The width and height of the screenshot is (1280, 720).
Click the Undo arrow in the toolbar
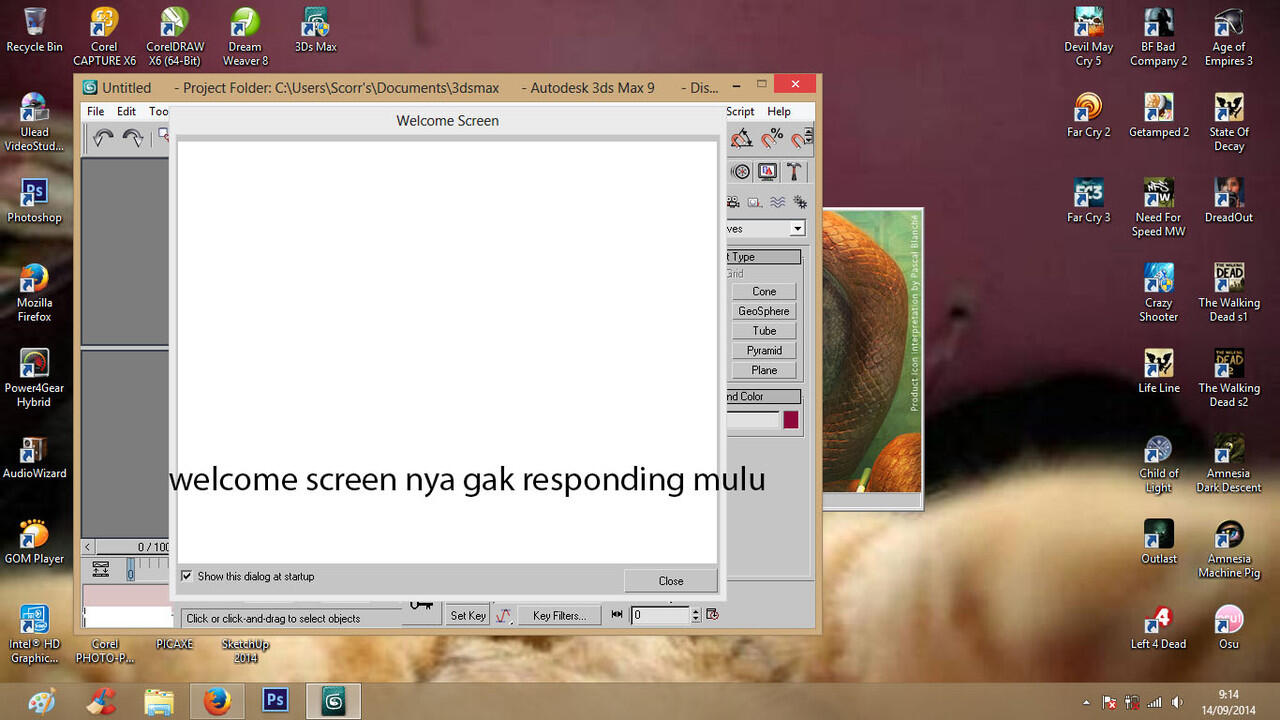point(103,139)
